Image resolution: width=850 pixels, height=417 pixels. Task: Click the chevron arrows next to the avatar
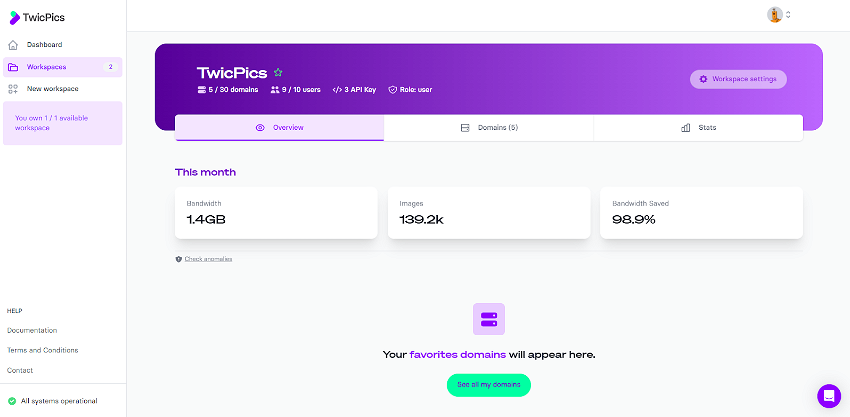[x=788, y=15]
